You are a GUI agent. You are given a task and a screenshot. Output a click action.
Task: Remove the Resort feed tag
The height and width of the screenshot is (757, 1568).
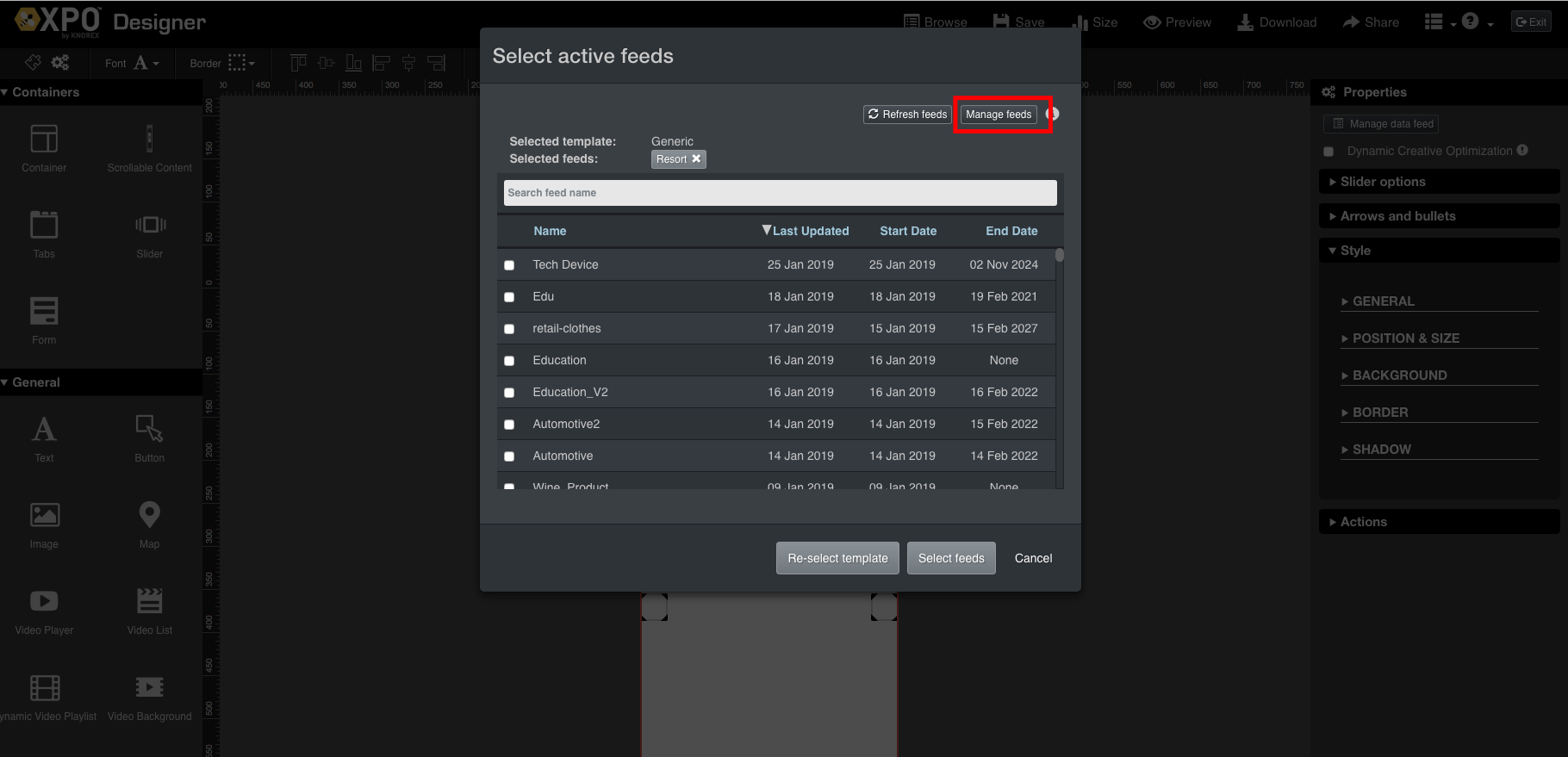click(x=696, y=159)
